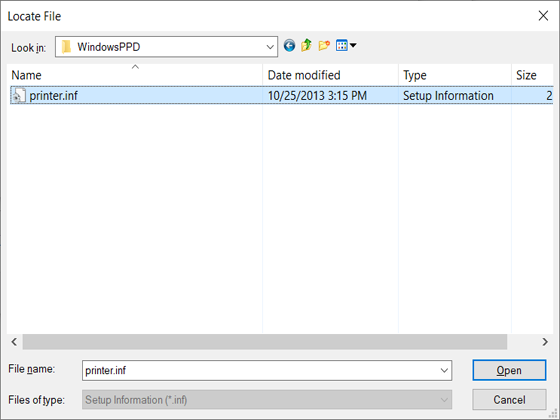Sort files by Size column

(x=532, y=75)
